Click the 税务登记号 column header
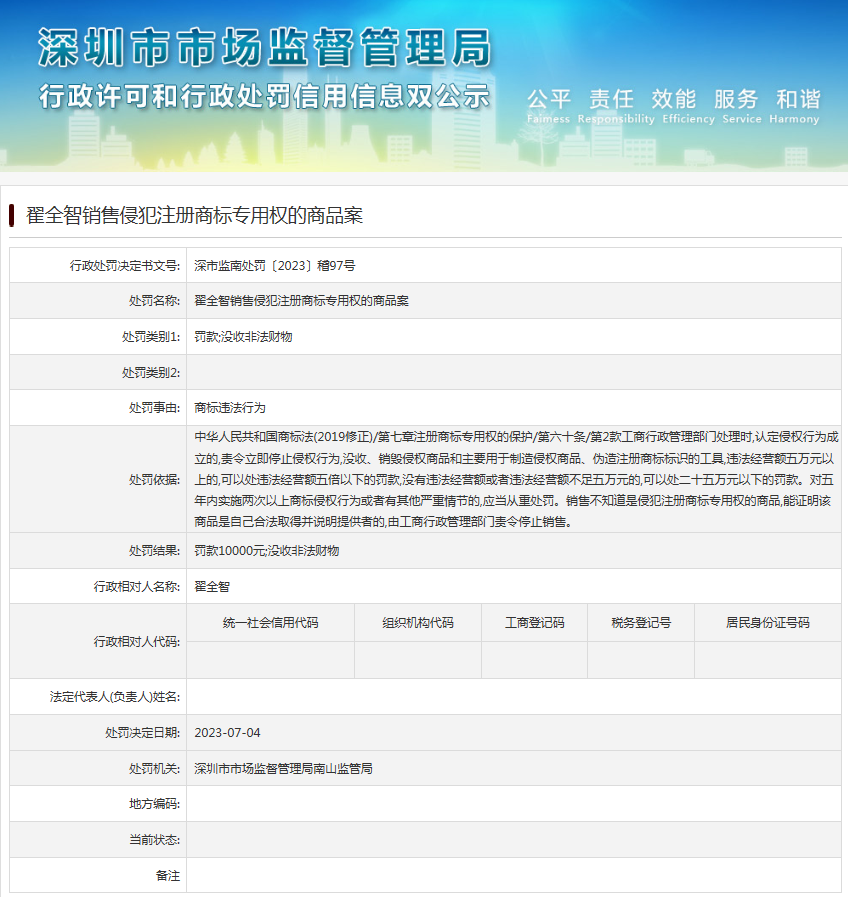 [641, 623]
